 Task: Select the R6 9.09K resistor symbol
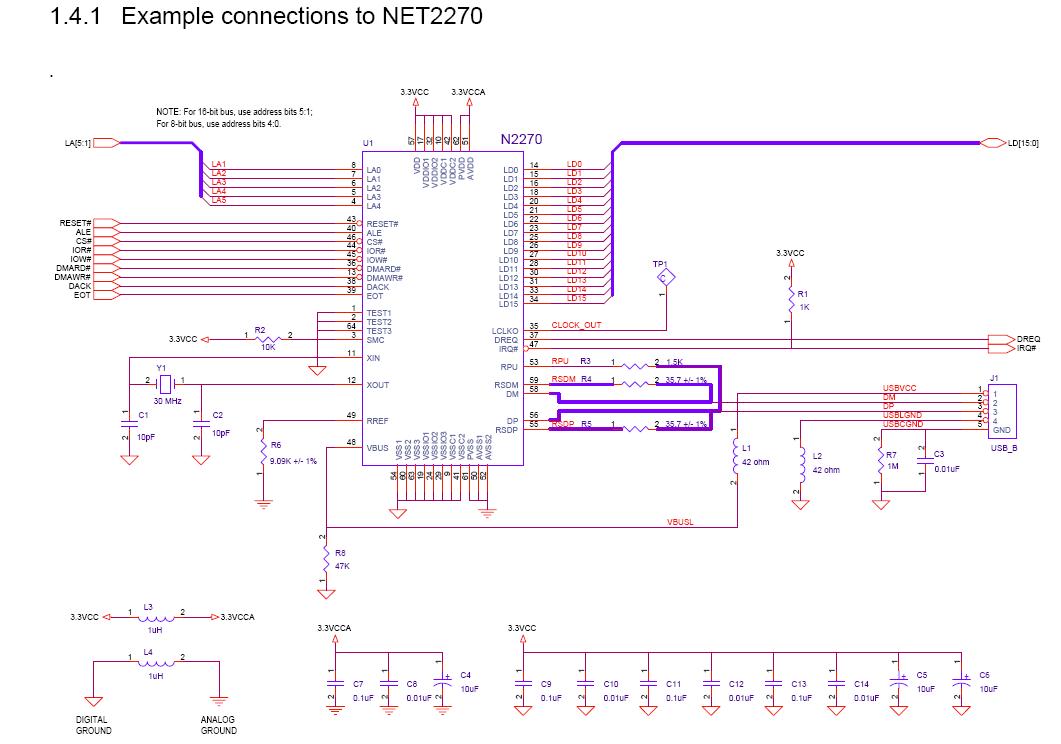tap(264, 452)
